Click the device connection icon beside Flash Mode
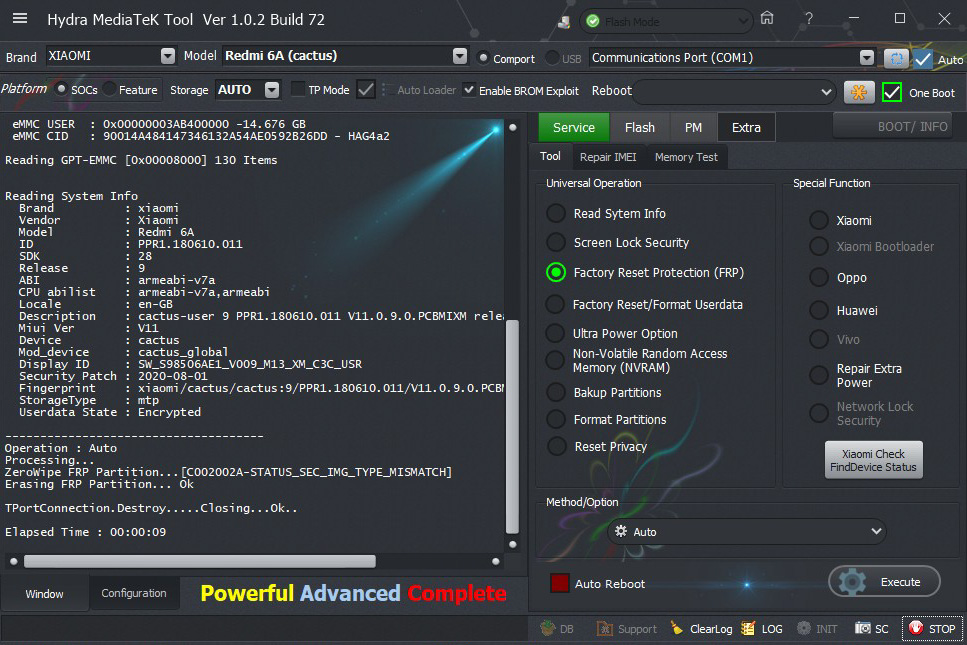The width and height of the screenshot is (967, 645). click(564, 22)
